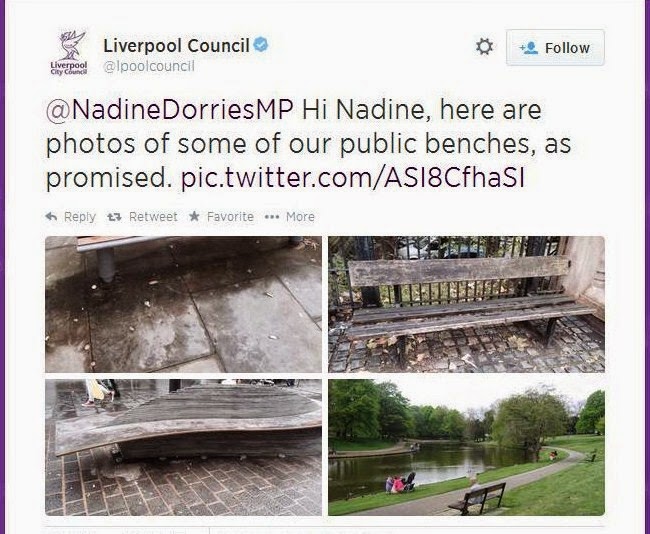Click the blue verified badge
Image resolution: width=650 pixels, height=534 pixels.
point(261,45)
